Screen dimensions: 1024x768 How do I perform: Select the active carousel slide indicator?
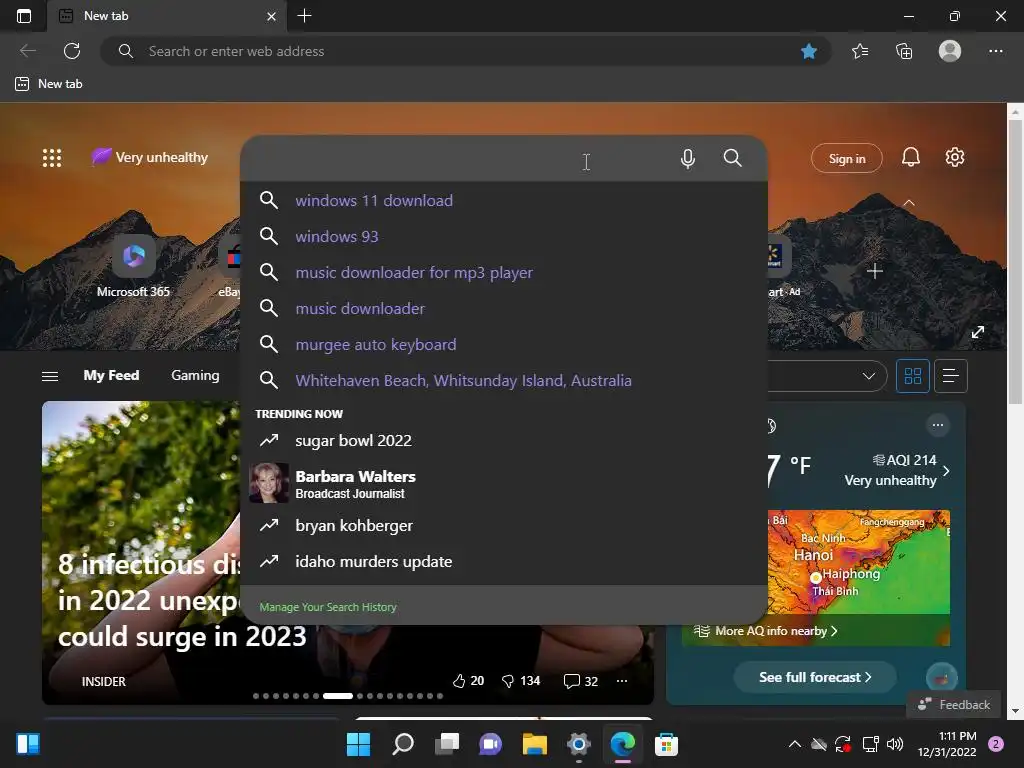pyautogui.click(x=338, y=696)
